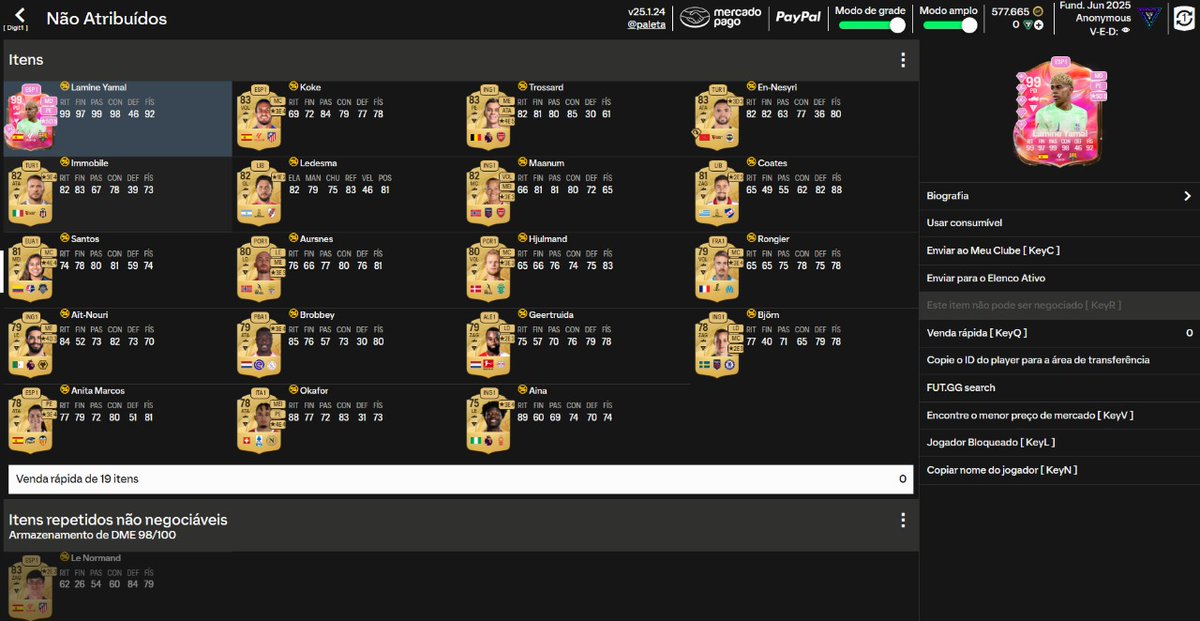Select the Anita Marcos player item
This screenshot has width=1200, height=621.
pos(118,423)
